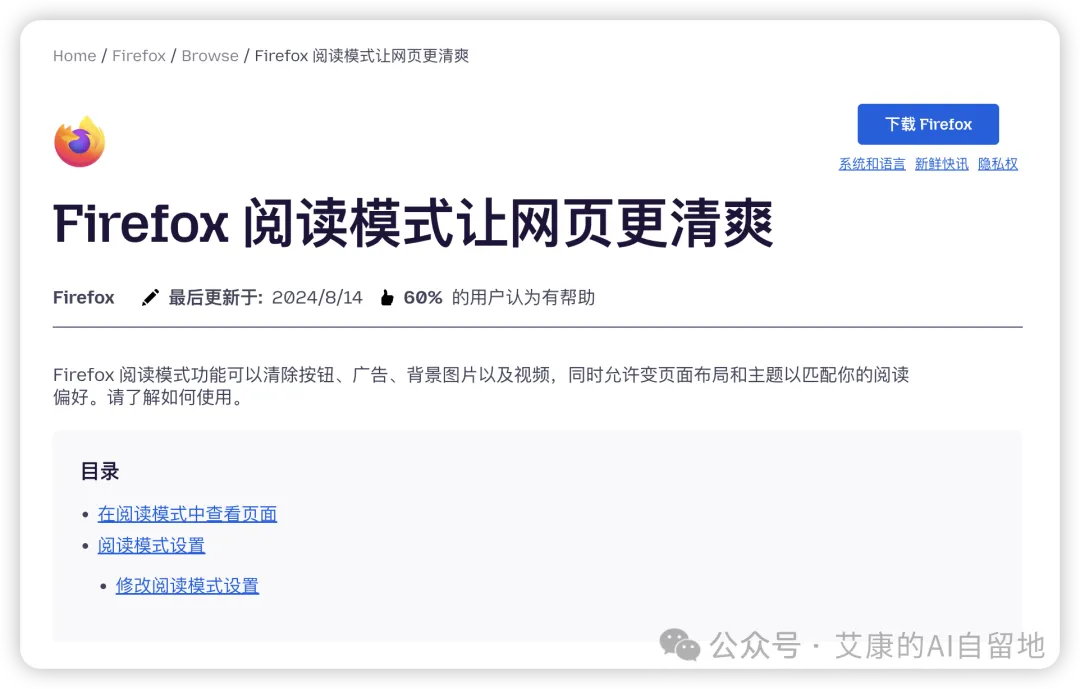Click the pencil edit icon
Screen dimensions: 1080x689
tap(150, 298)
